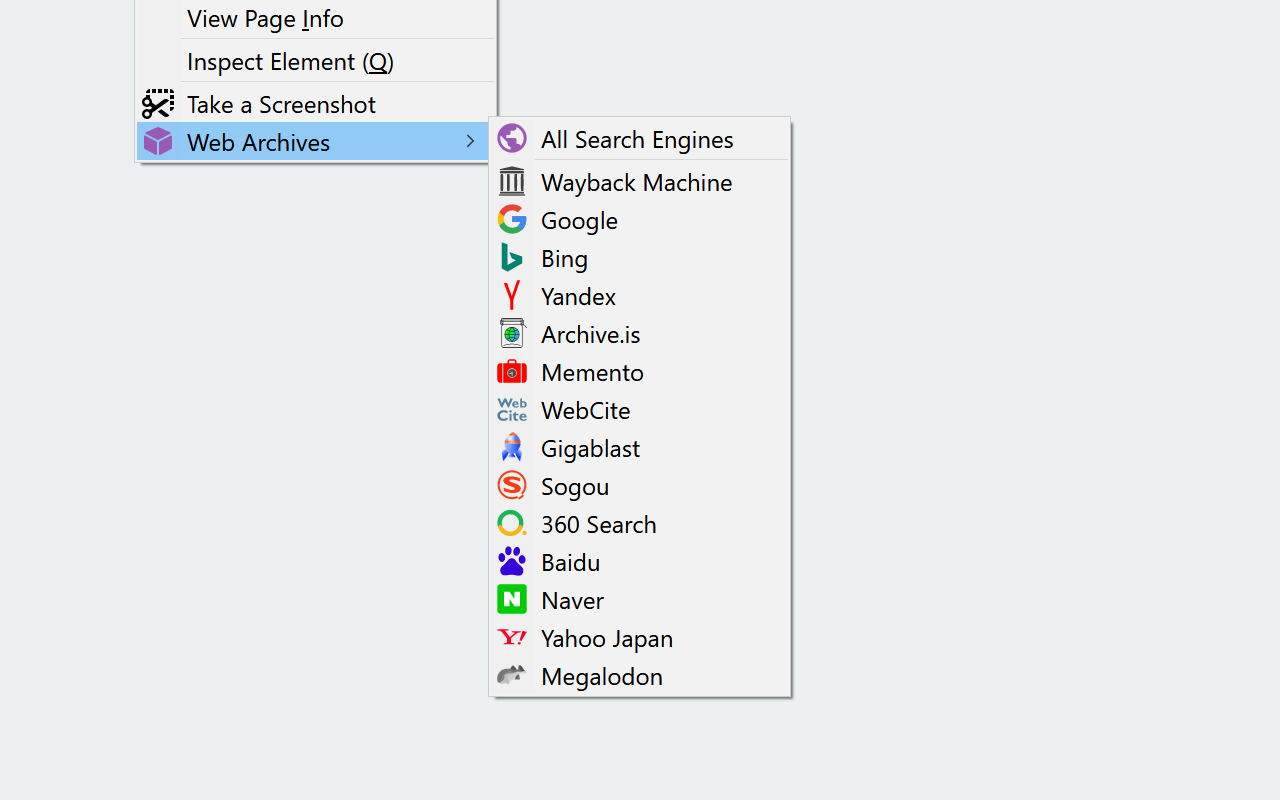The height and width of the screenshot is (800, 1280).
Task: Pick the Naver entry
Action: click(x=640, y=600)
